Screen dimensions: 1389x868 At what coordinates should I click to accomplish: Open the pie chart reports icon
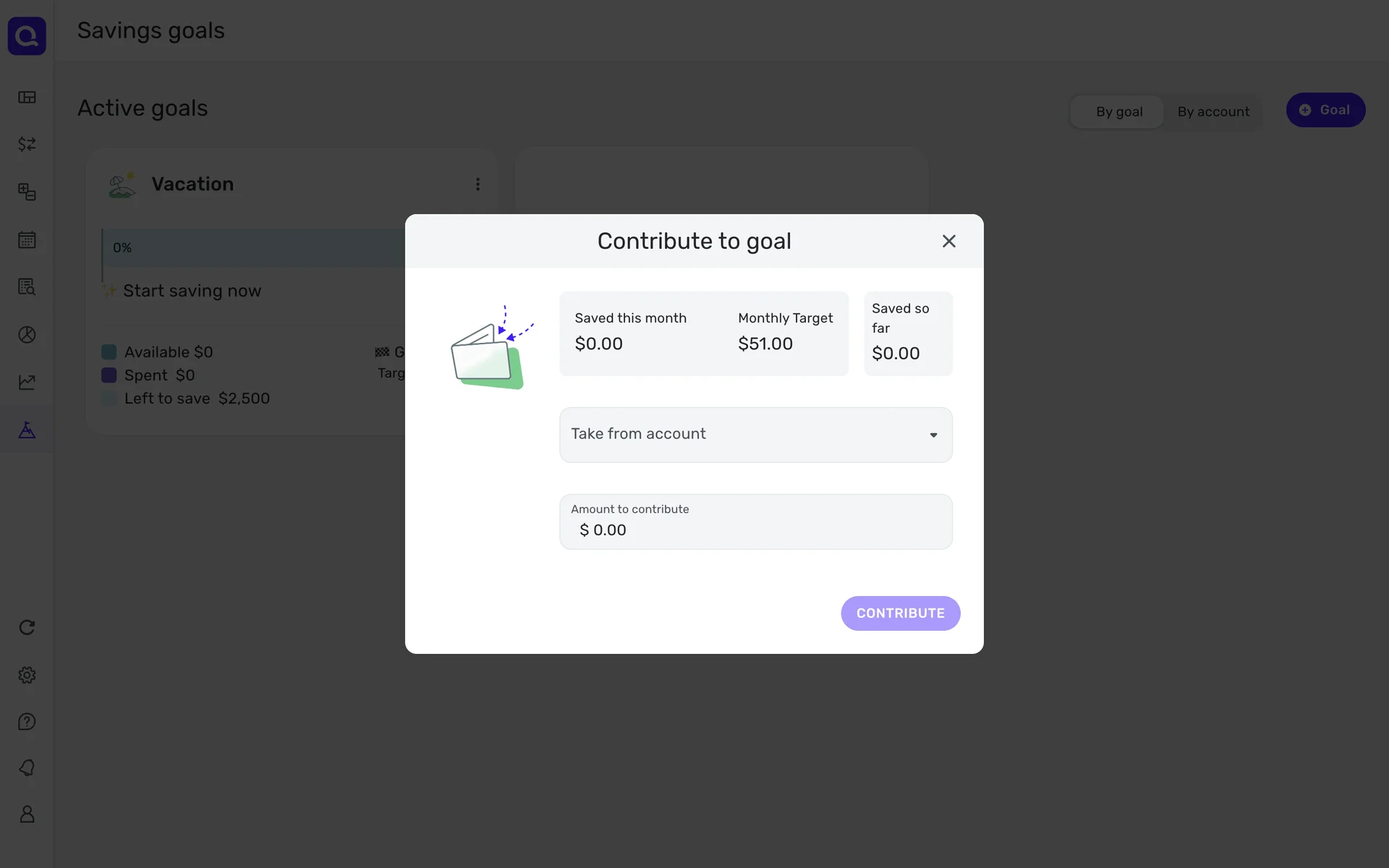27,334
